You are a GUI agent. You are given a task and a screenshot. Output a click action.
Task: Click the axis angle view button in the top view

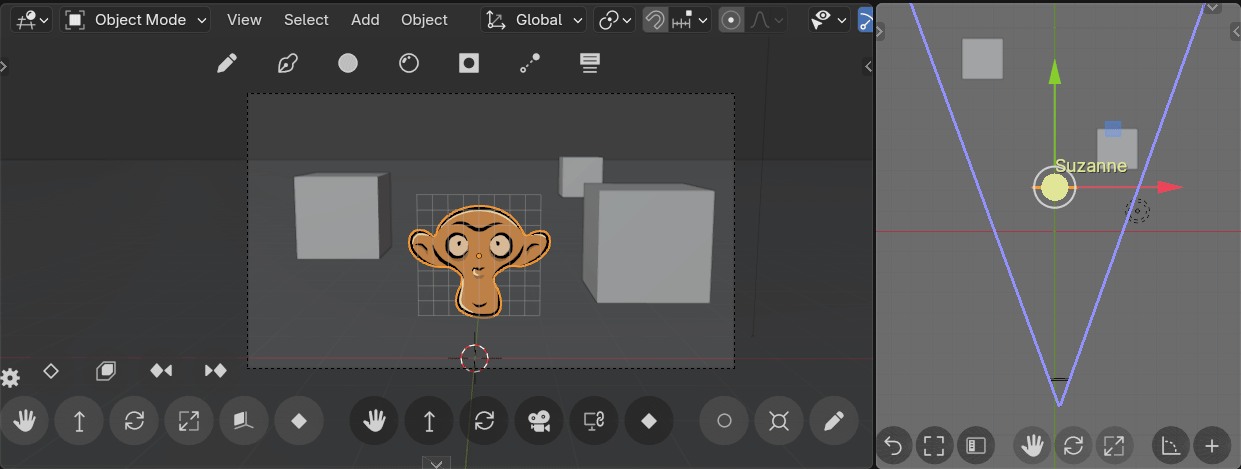click(x=1171, y=445)
